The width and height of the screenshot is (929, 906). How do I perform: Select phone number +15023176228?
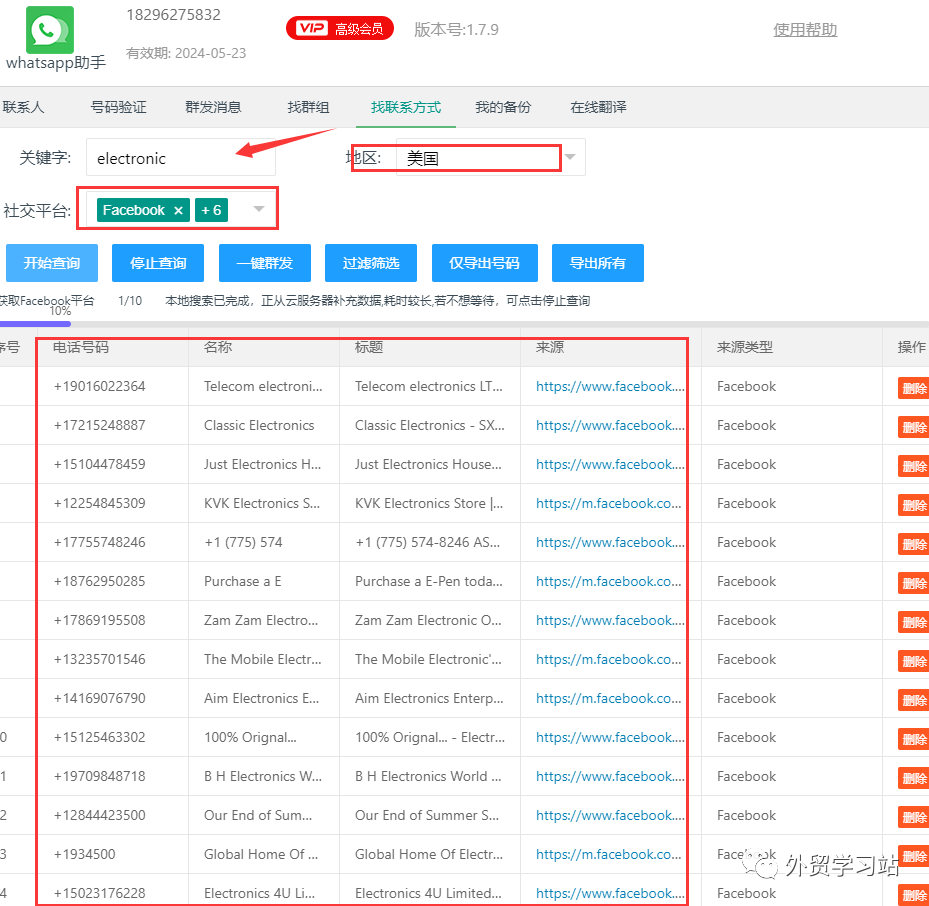[100, 894]
